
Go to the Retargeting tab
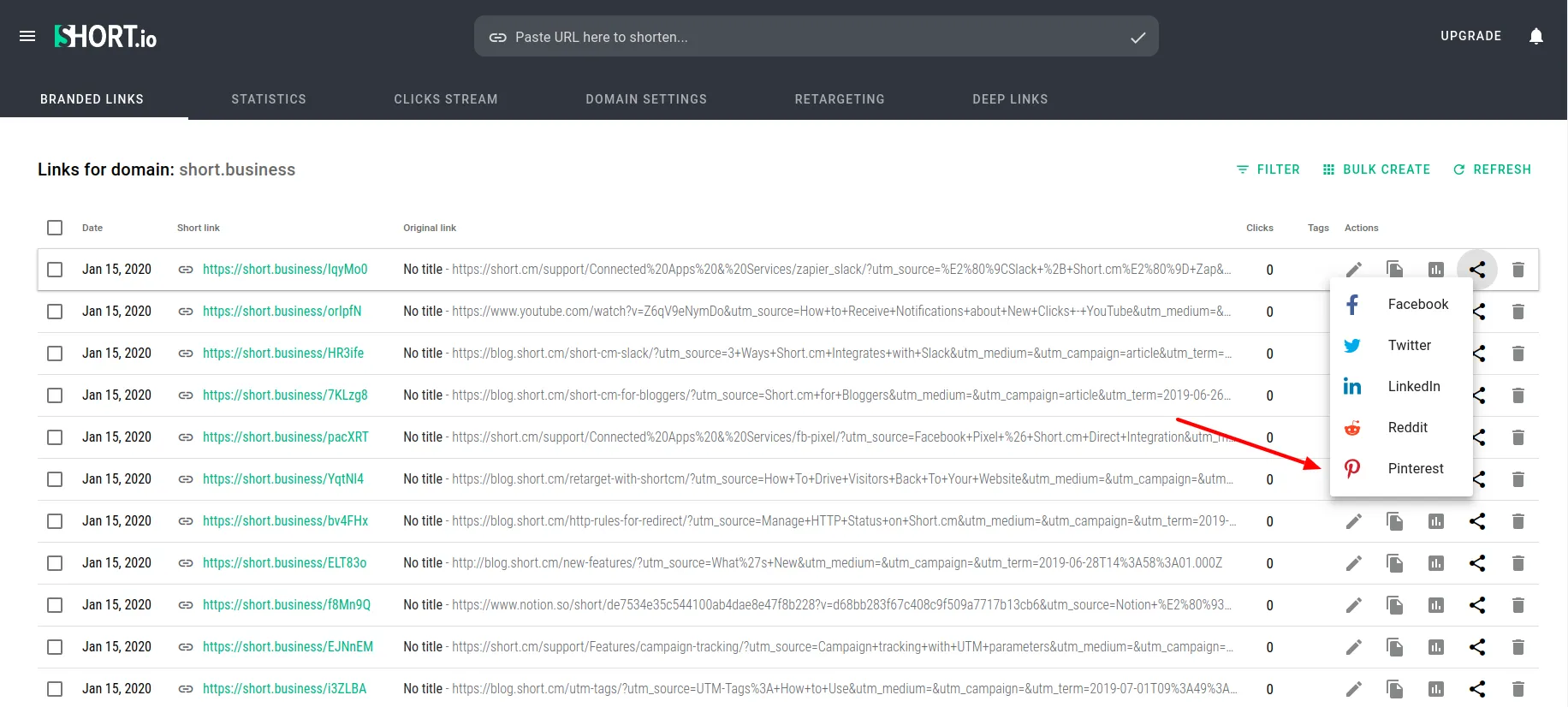pyautogui.click(x=840, y=99)
